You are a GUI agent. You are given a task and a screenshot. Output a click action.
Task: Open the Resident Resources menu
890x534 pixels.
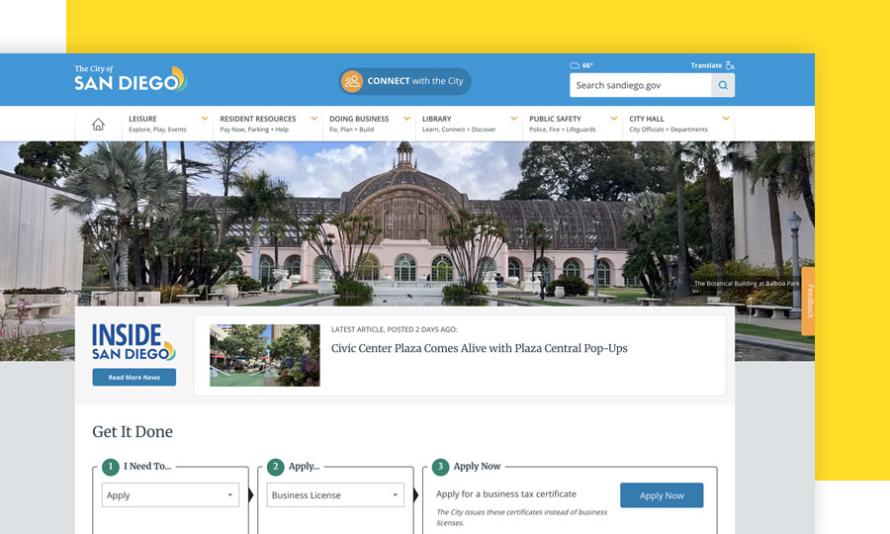[x=268, y=124]
